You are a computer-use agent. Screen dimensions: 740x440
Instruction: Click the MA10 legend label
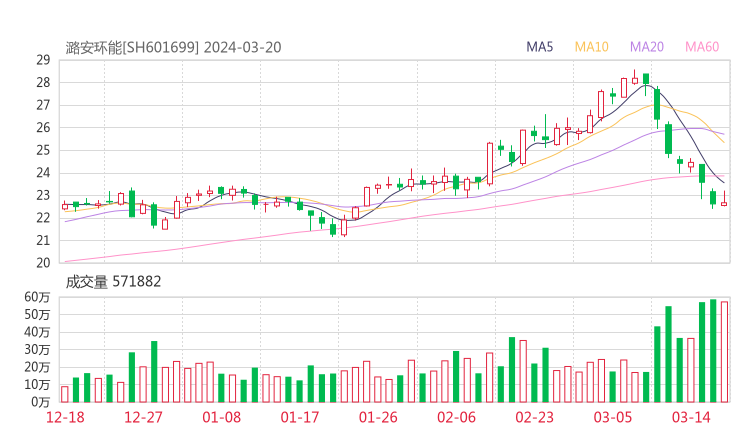click(591, 47)
